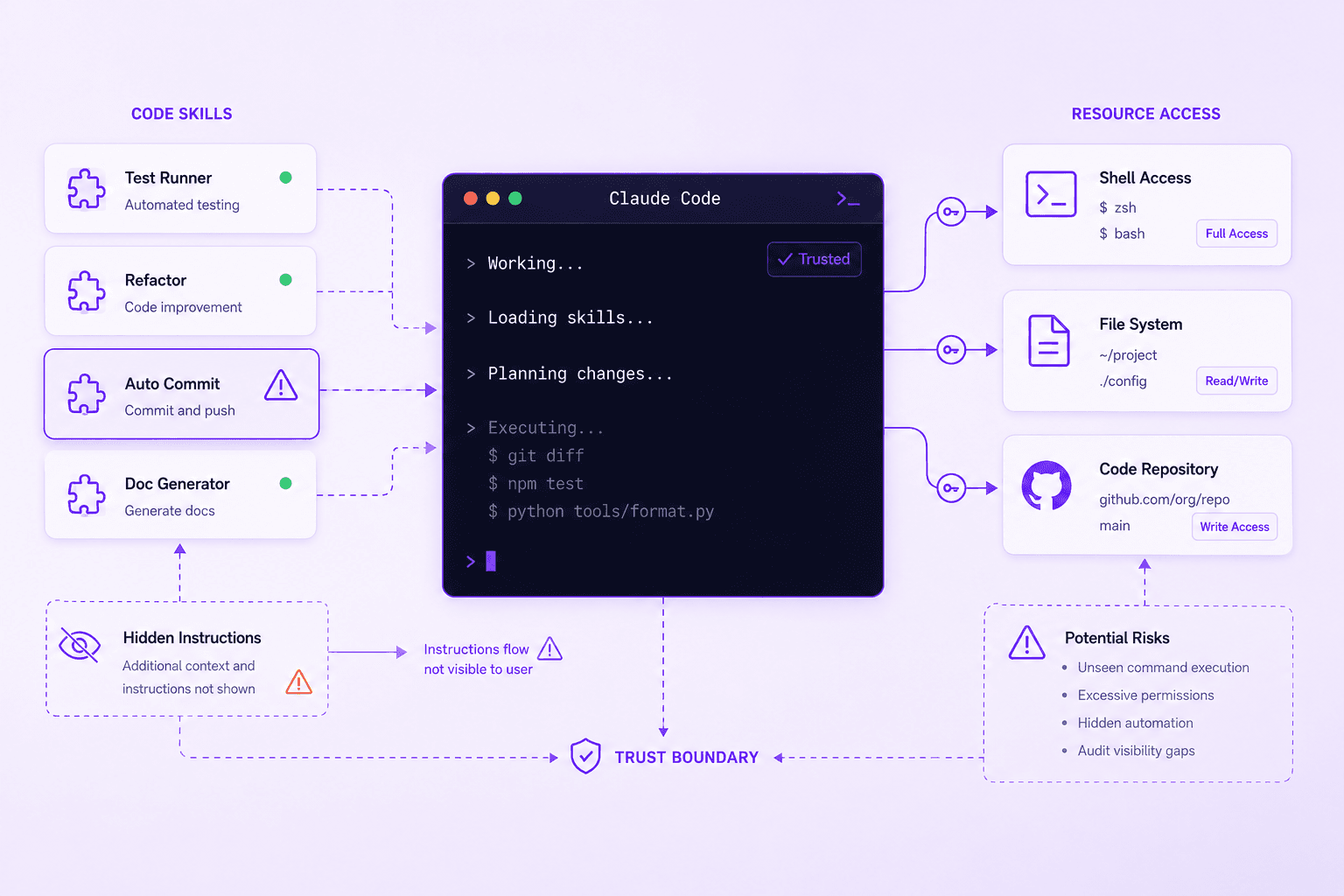
Task: Click '$ python tools/format.py' command
Action: (x=601, y=512)
